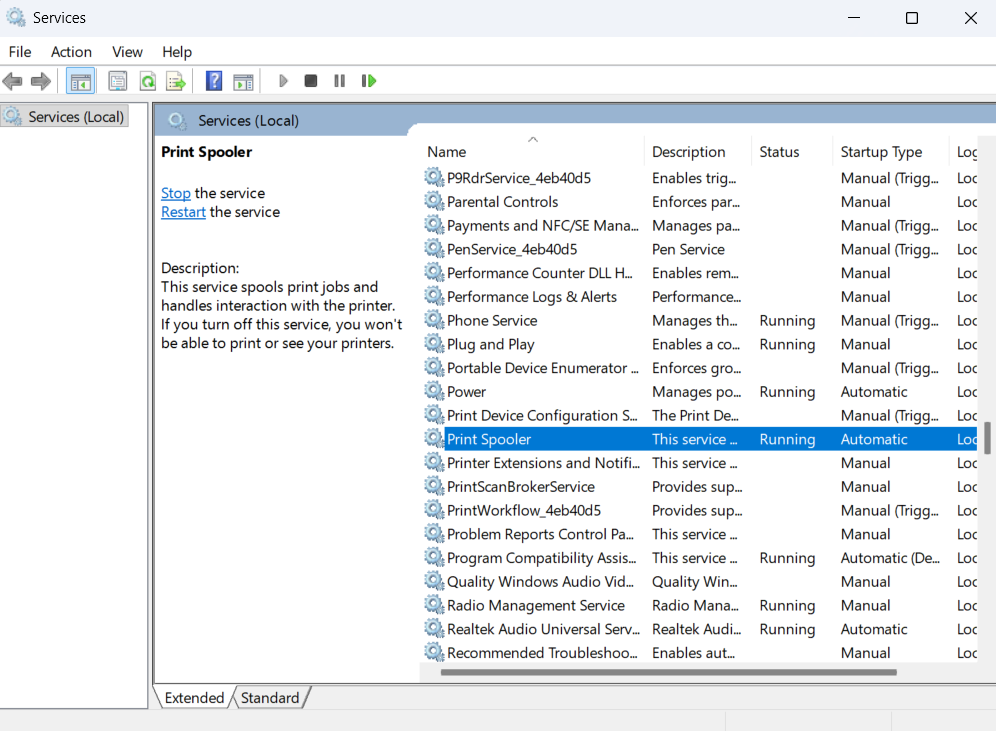Click the gear icon beside PrintScanBrokerService
This screenshot has height=731, width=996.
click(434, 486)
